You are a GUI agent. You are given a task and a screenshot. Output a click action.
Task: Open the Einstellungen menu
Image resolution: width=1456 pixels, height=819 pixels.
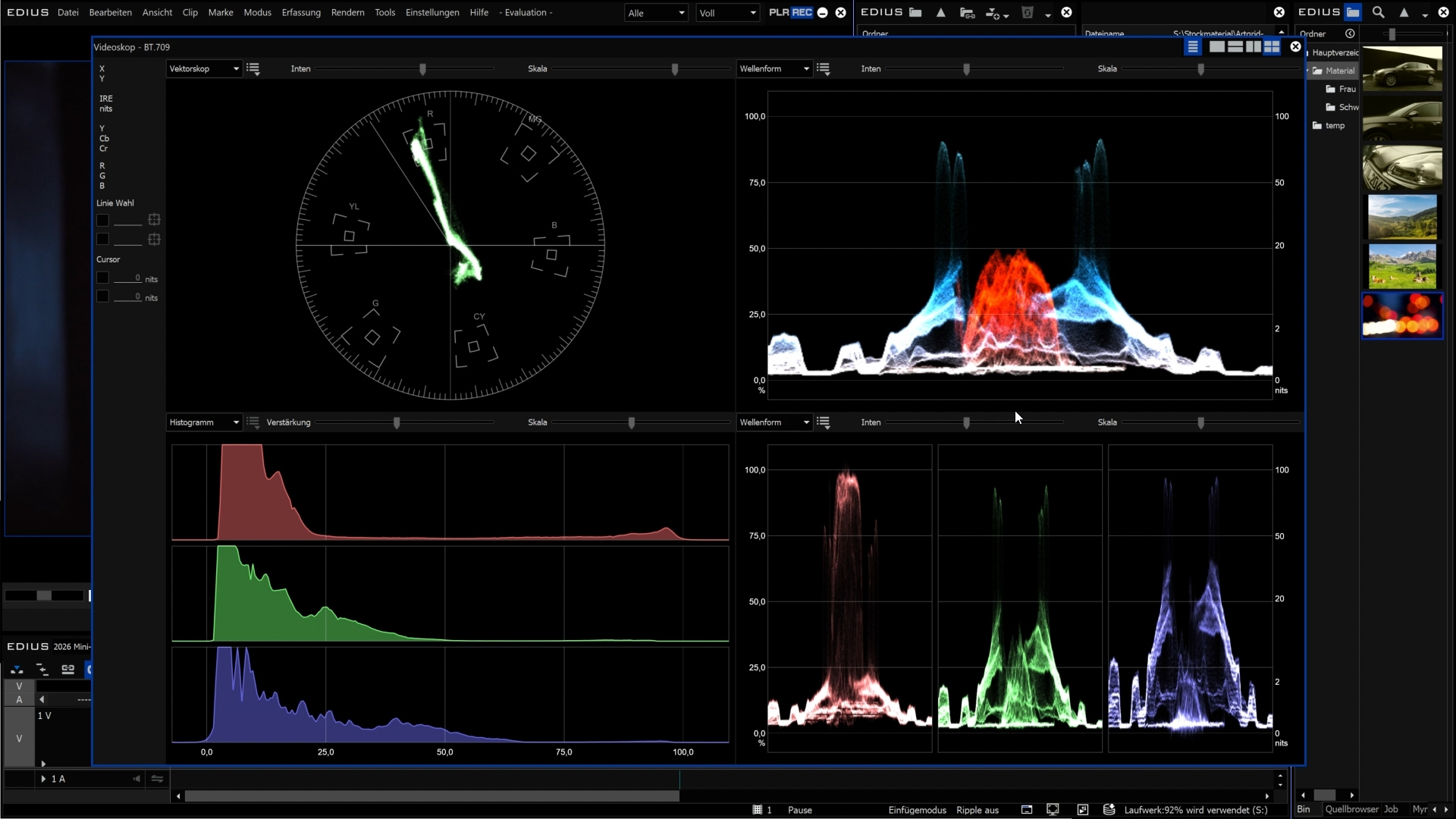pos(432,12)
